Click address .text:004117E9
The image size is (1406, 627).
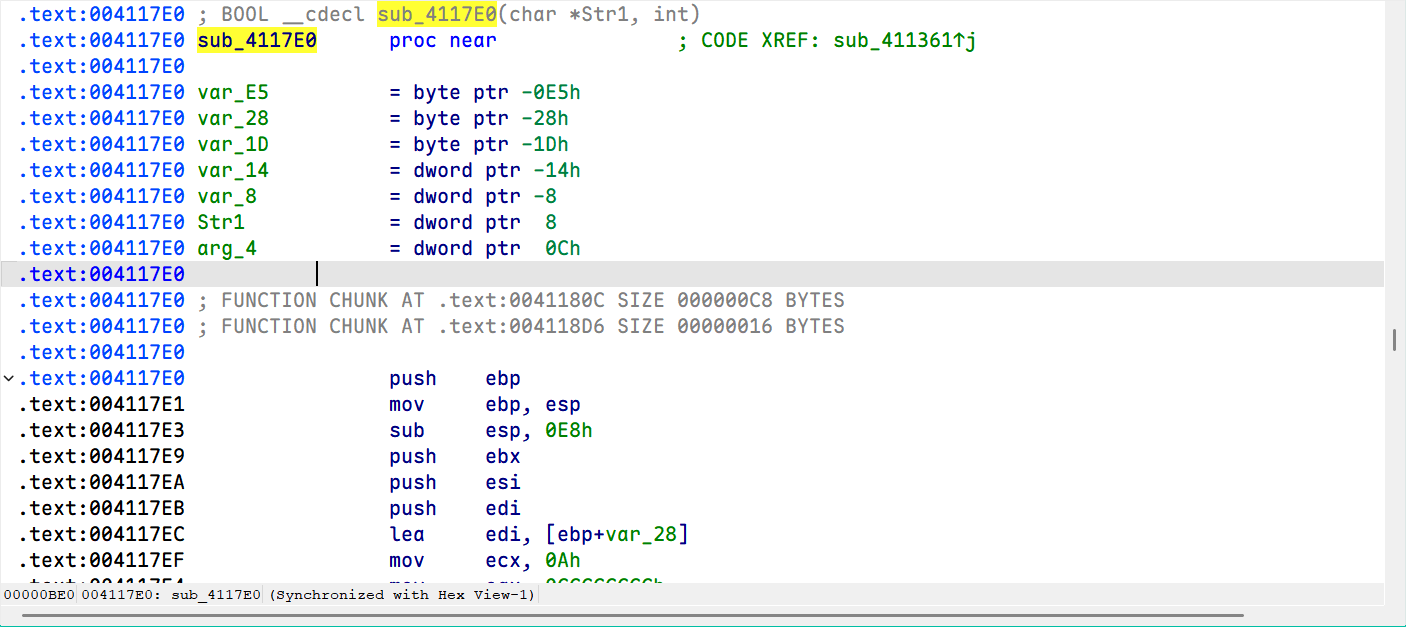point(102,457)
